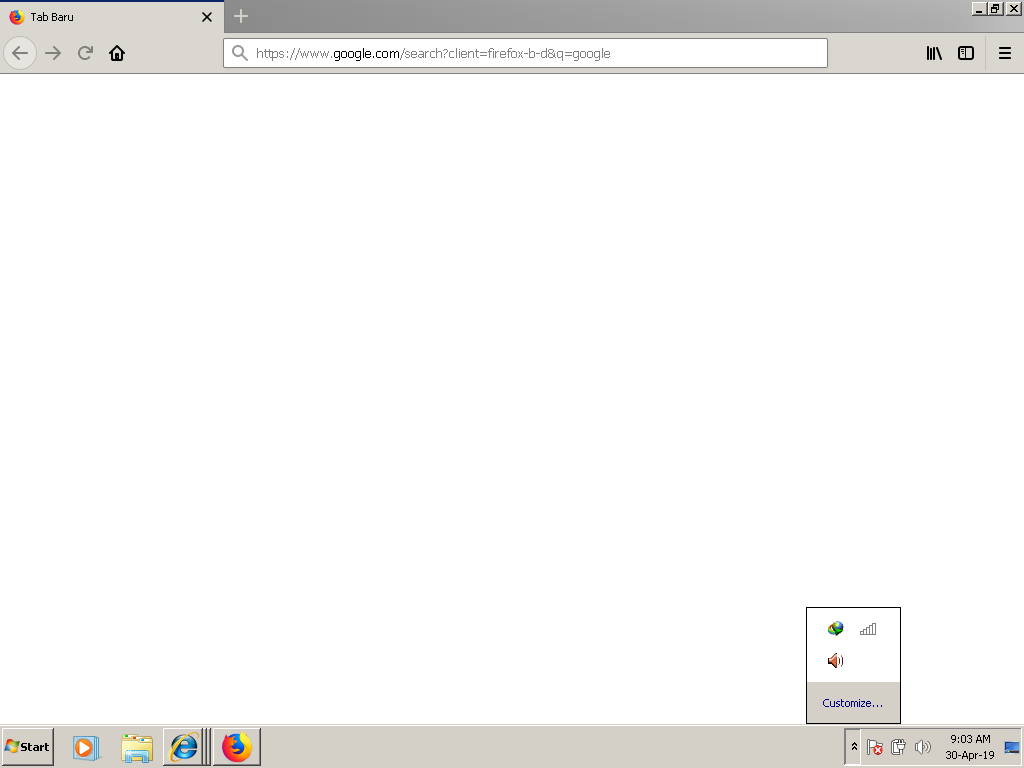Select the Tab Baru tab
Screen dimensions: 1024x768
pyautogui.click(x=112, y=17)
